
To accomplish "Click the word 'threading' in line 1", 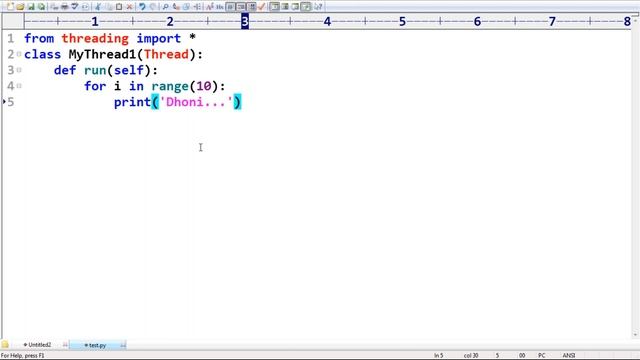I will 95,38.
